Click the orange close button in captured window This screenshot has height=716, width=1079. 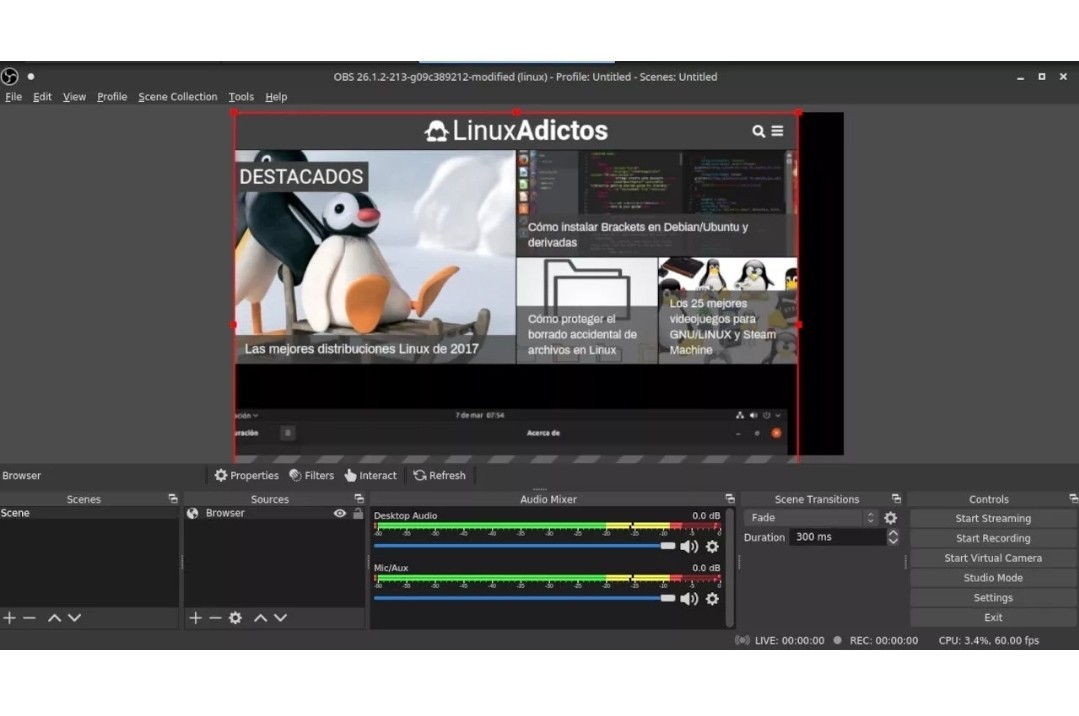click(x=776, y=433)
